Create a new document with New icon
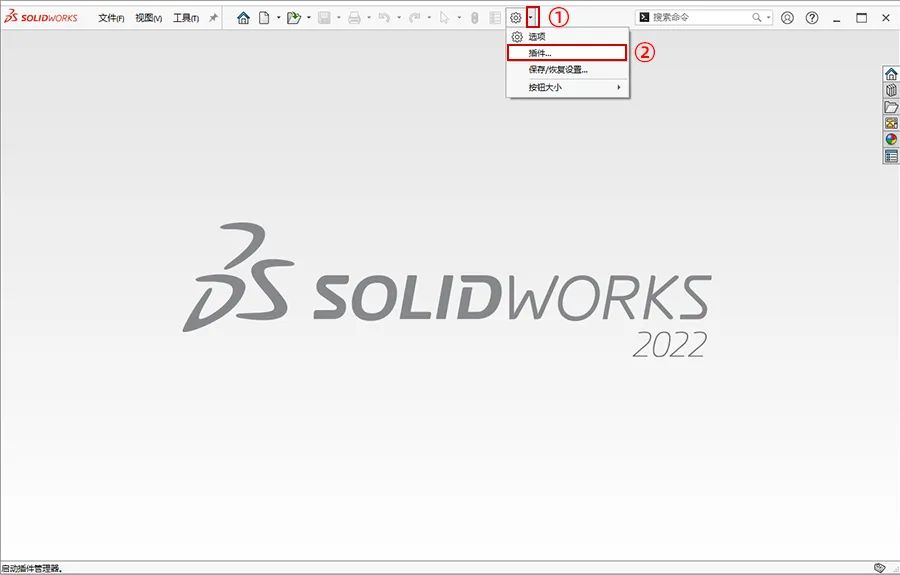 click(x=264, y=18)
